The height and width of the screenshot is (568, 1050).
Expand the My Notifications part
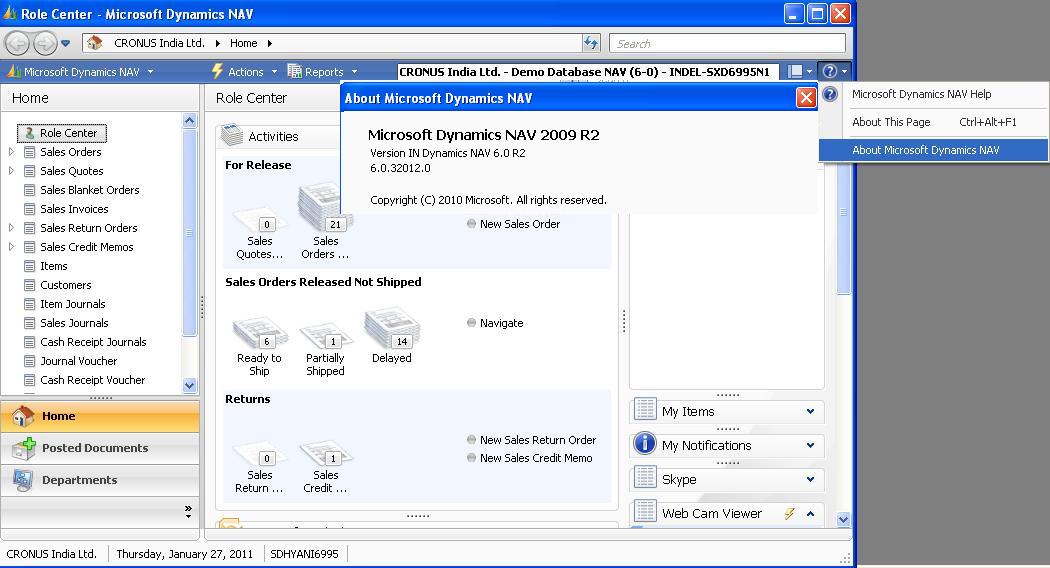pos(810,445)
